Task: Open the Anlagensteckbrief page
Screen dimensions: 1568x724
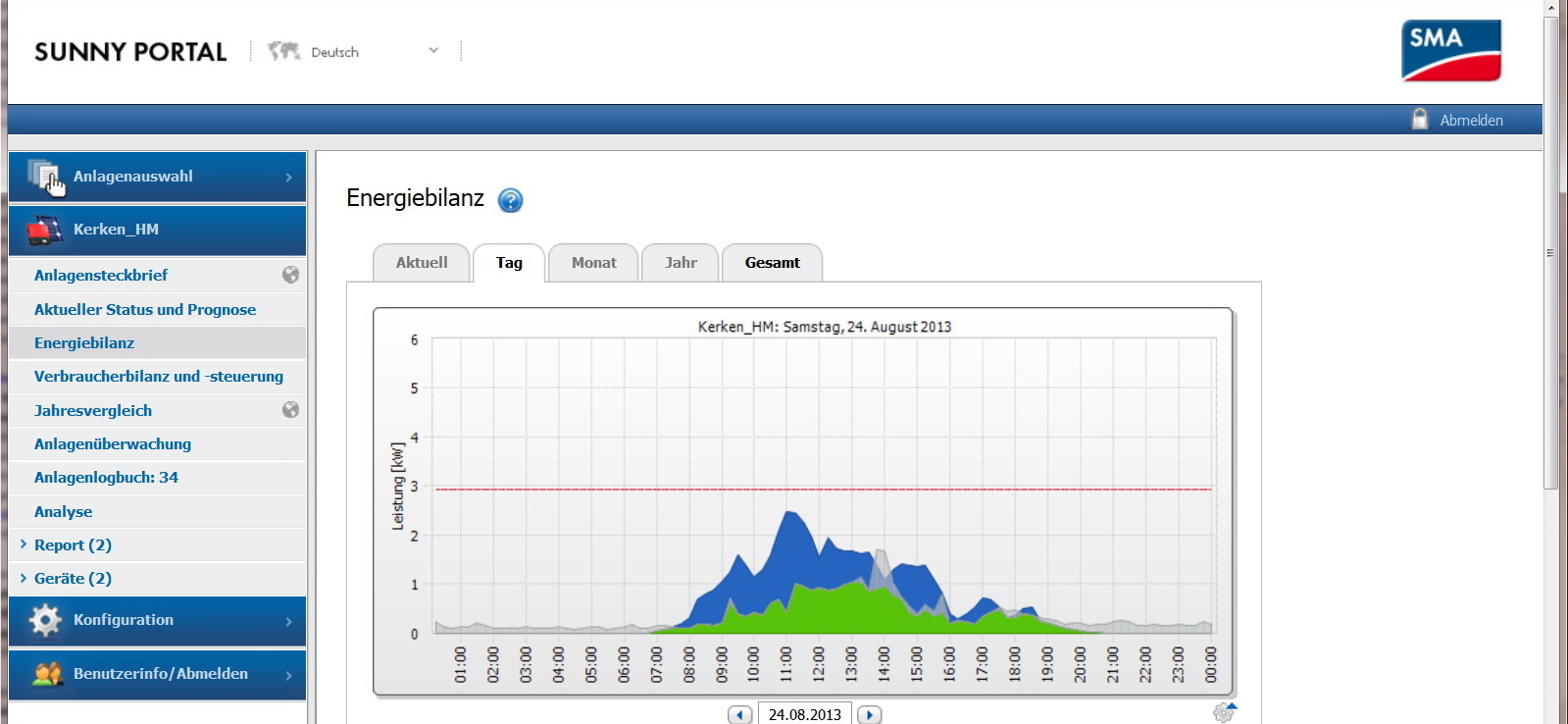Action: [100, 275]
